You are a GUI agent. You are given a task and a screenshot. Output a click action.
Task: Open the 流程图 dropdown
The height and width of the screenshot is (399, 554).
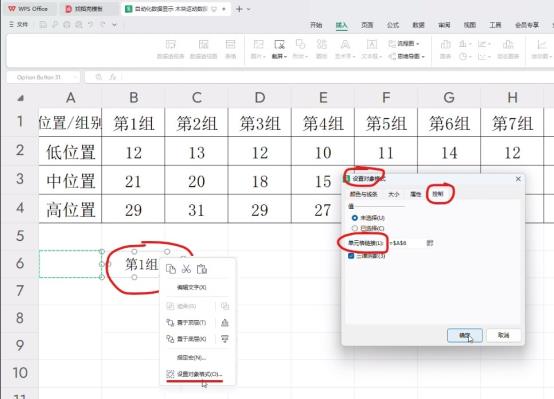(404, 44)
